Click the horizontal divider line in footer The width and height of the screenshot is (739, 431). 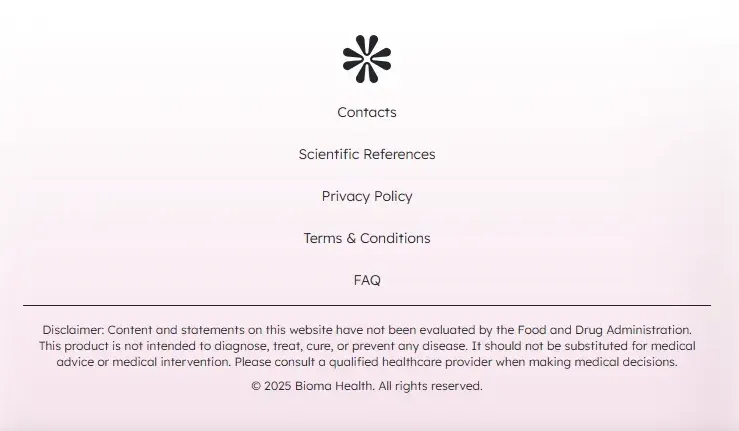coord(367,304)
